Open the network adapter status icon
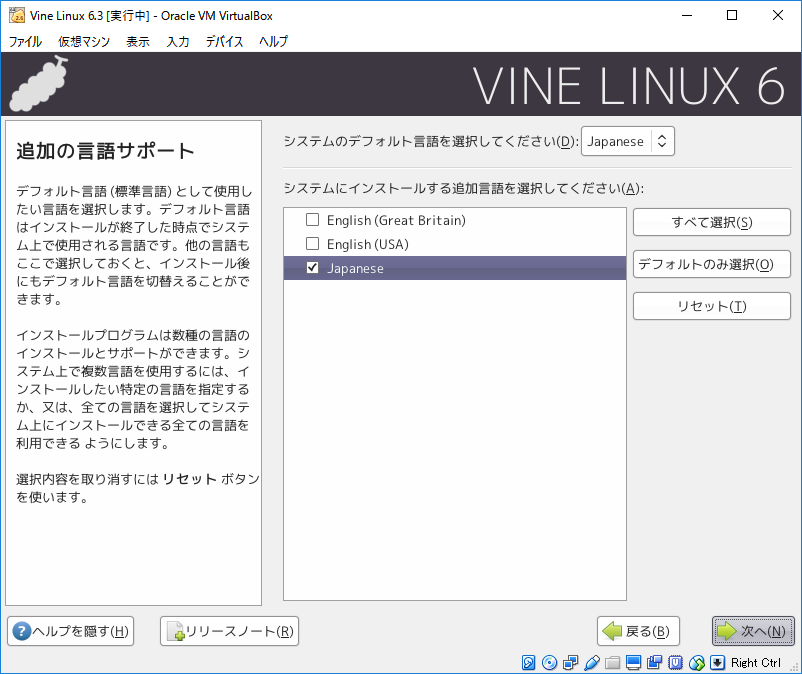Screen dimensions: 802x674 (x=570, y=663)
